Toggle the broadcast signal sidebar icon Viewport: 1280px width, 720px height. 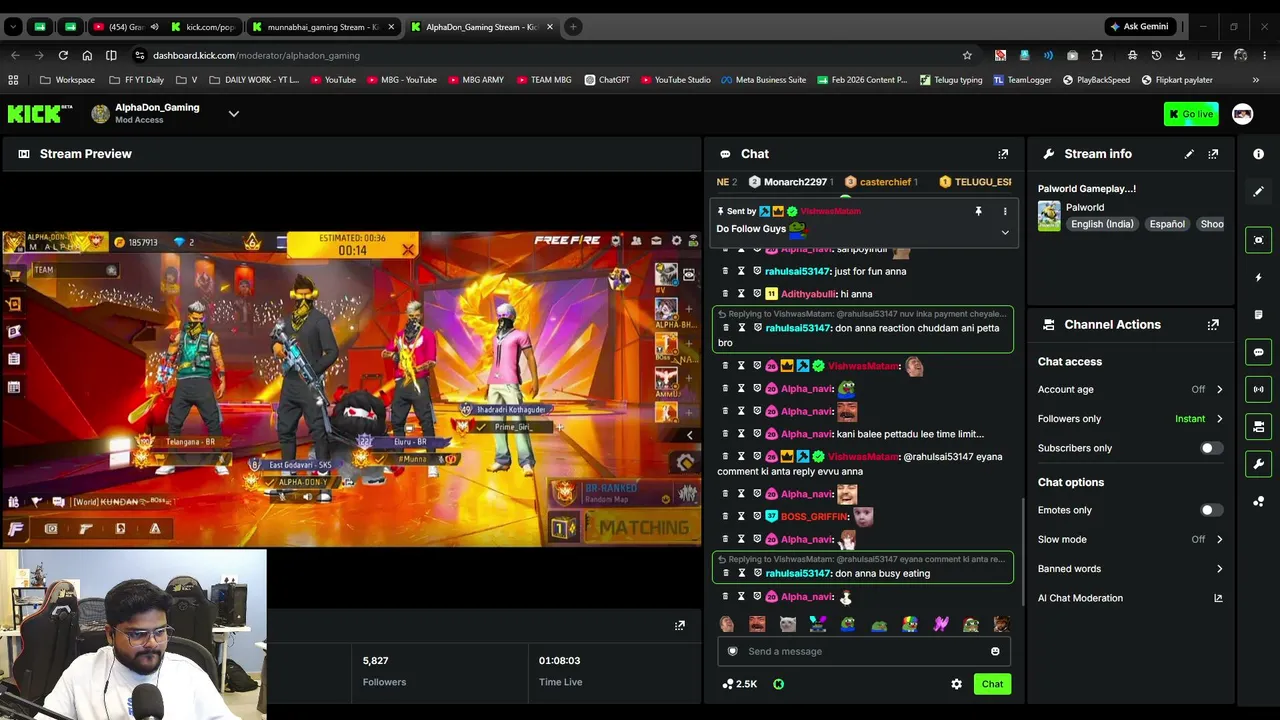pos(1258,389)
